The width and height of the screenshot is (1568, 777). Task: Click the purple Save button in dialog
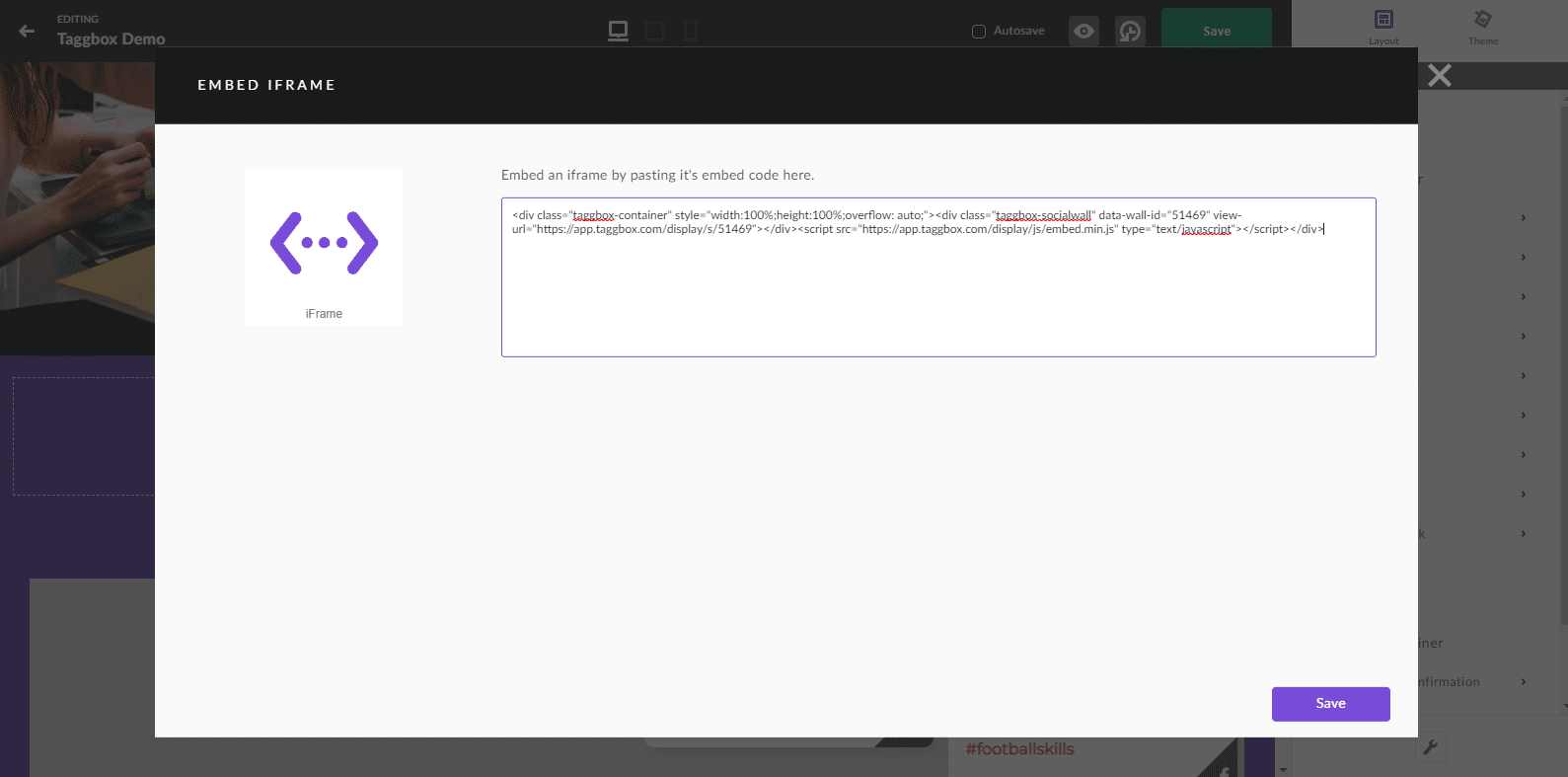click(x=1330, y=704)
